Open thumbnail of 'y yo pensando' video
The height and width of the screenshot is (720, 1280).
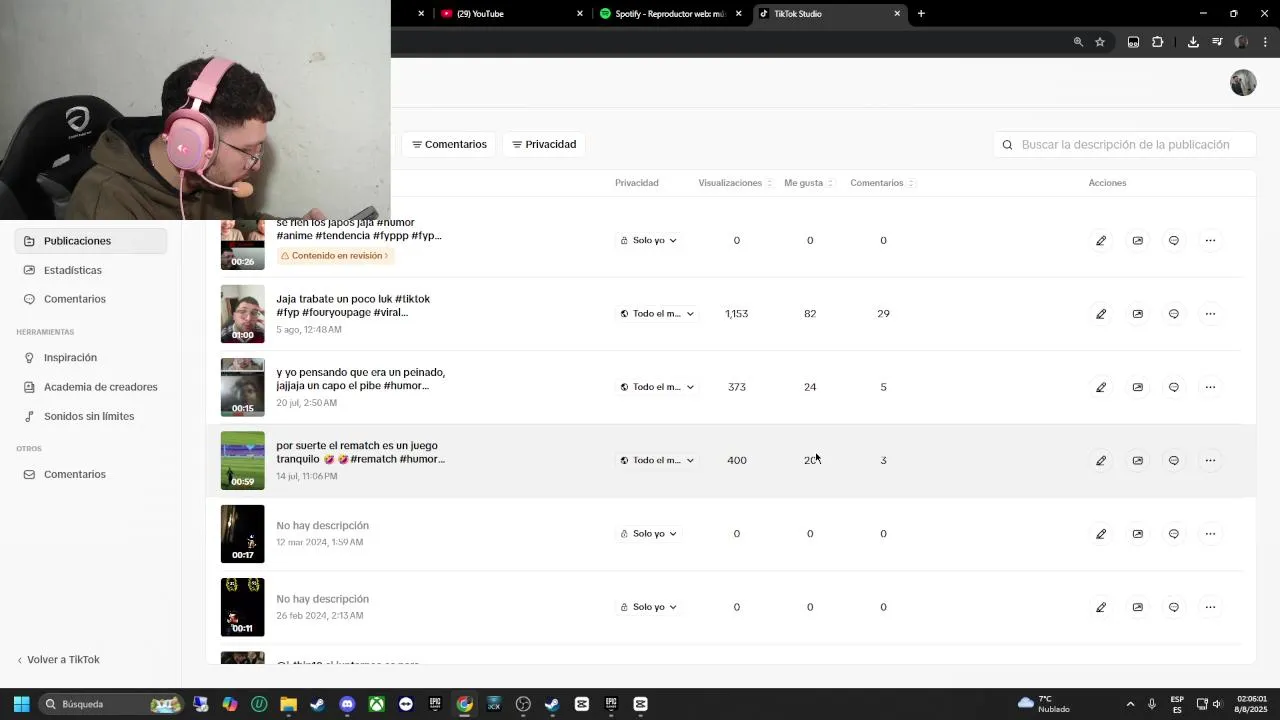243,387
